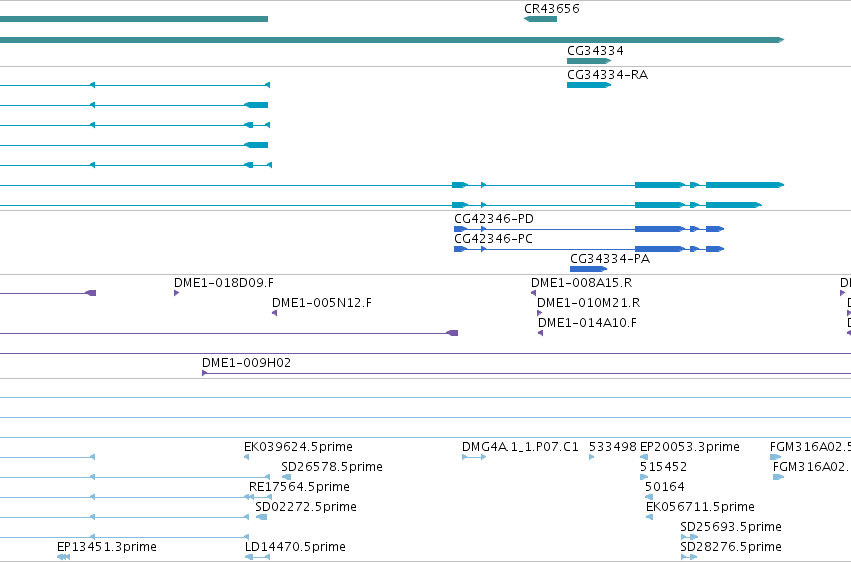This screenshot has width=851, height=562.
Task: Select the CG34334-RA transcript bar
Action: tap(589, 85)
